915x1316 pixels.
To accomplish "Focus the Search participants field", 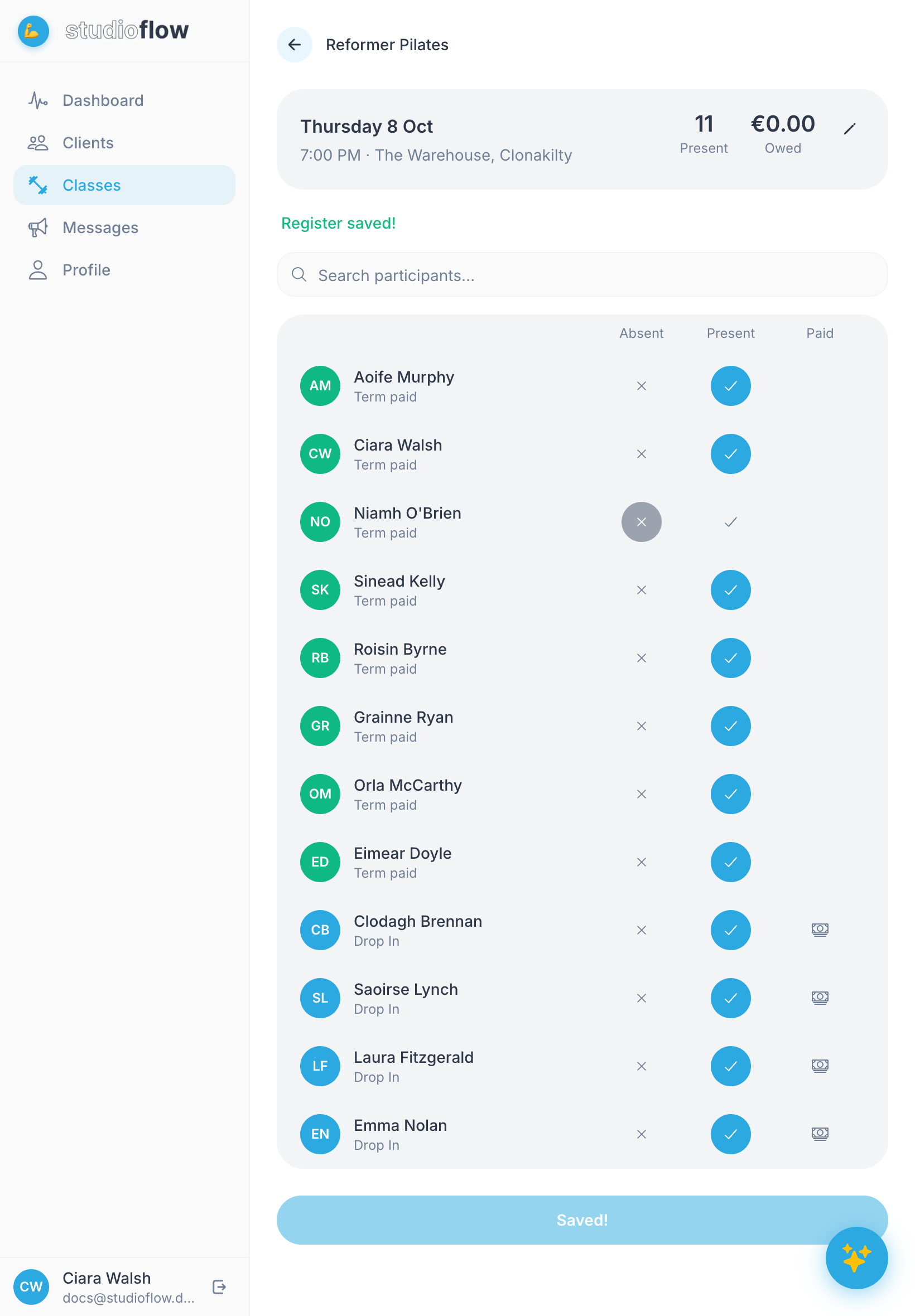I will (x=582, y=275).
